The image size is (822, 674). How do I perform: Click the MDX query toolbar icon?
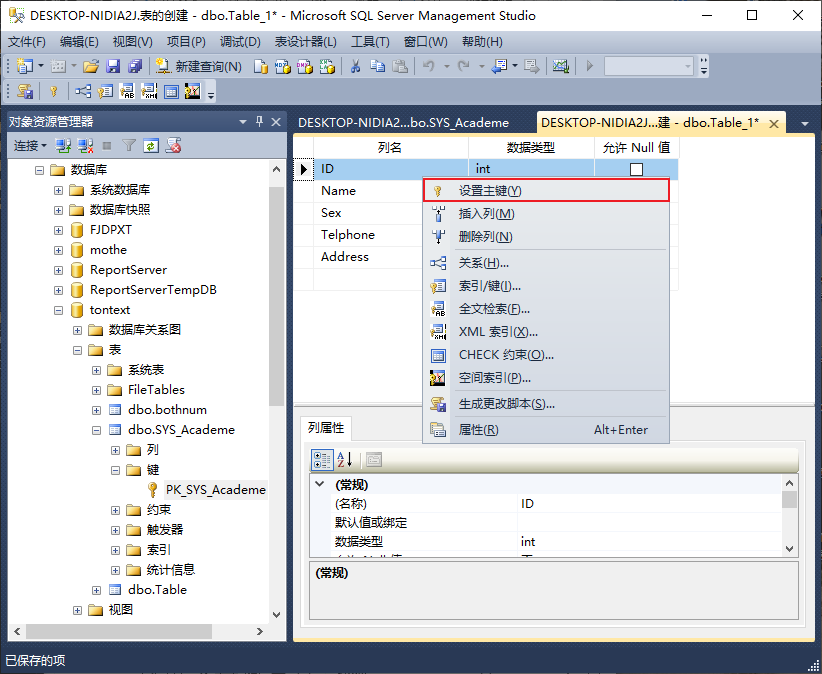pos(283,66)
